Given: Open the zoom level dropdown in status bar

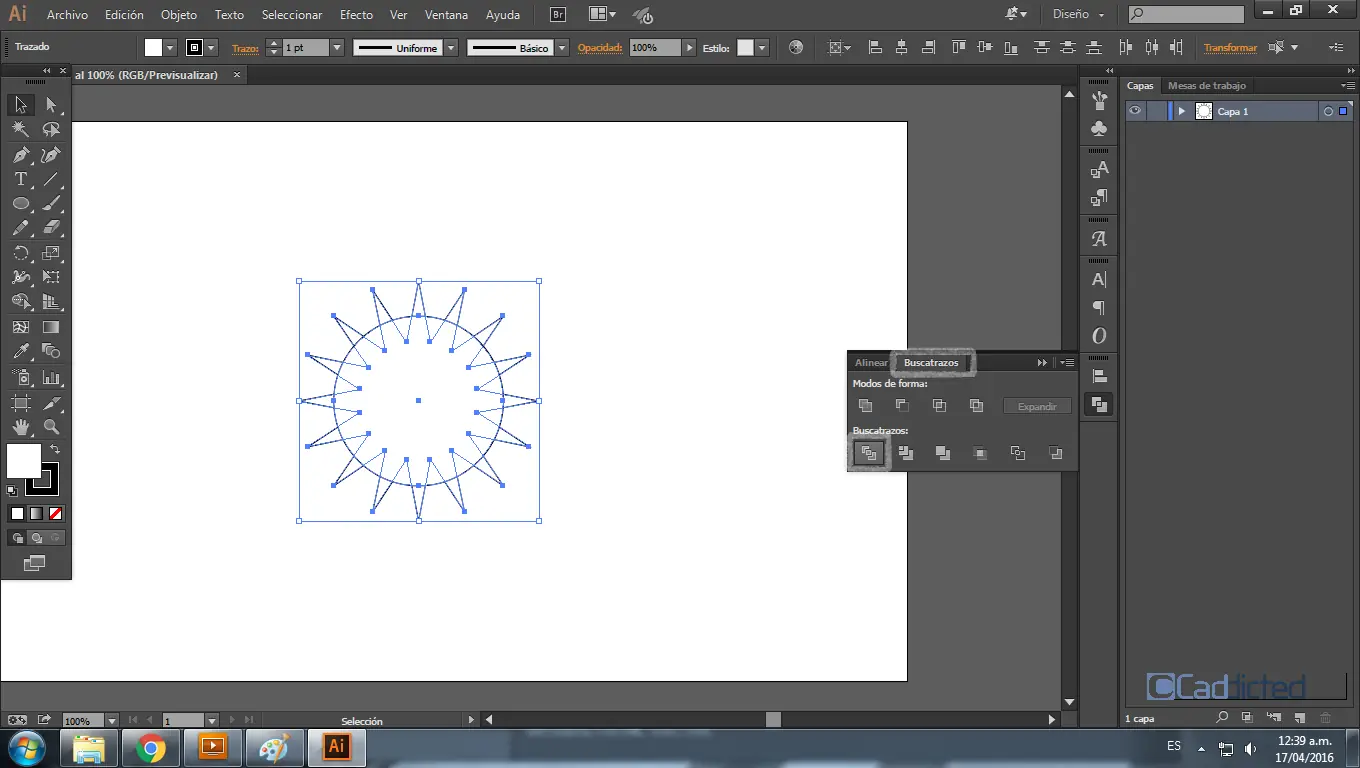Looking at the screenshot, I should point(112,720).
